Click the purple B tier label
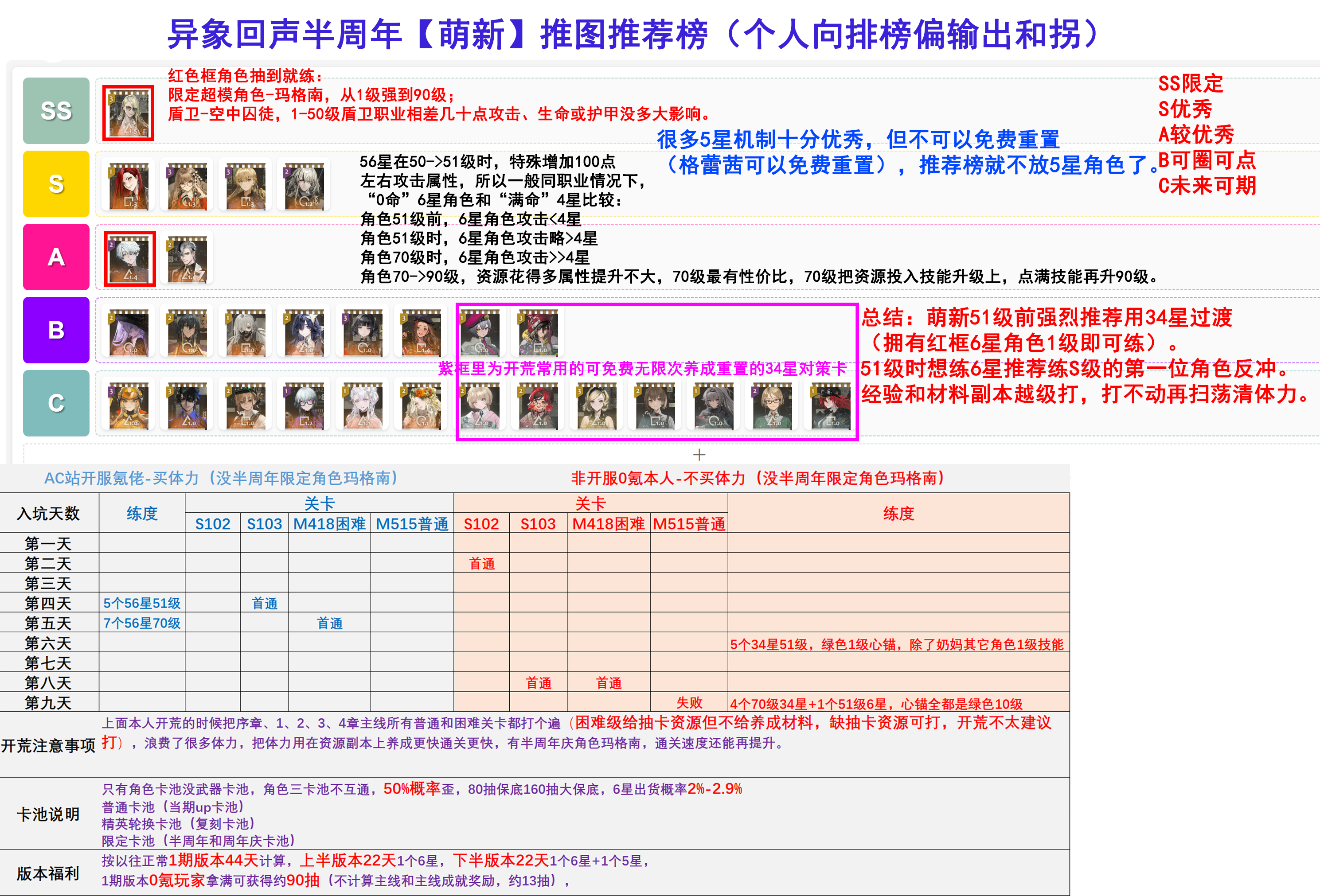The height and width of the screenshot is (896, 1320). [56, 331]
